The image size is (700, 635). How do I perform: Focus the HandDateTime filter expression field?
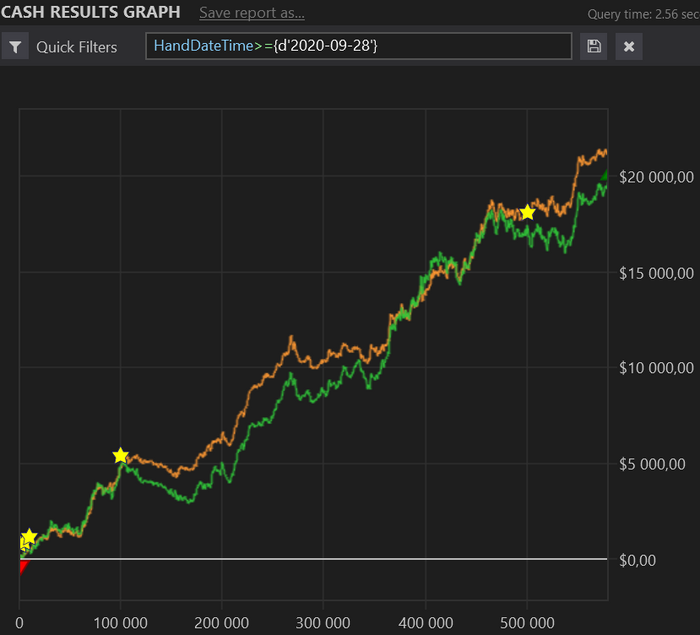[x=358, y=46]
